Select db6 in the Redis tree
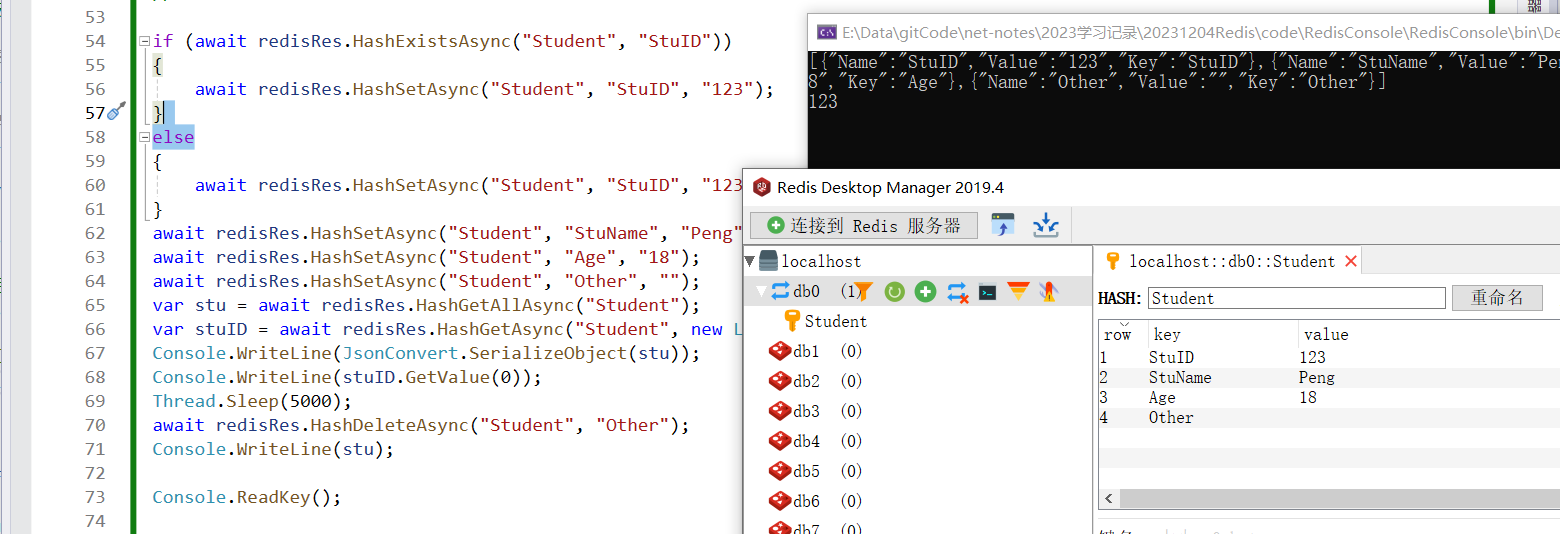The image size is (1560, 534). tap(806, 500)
